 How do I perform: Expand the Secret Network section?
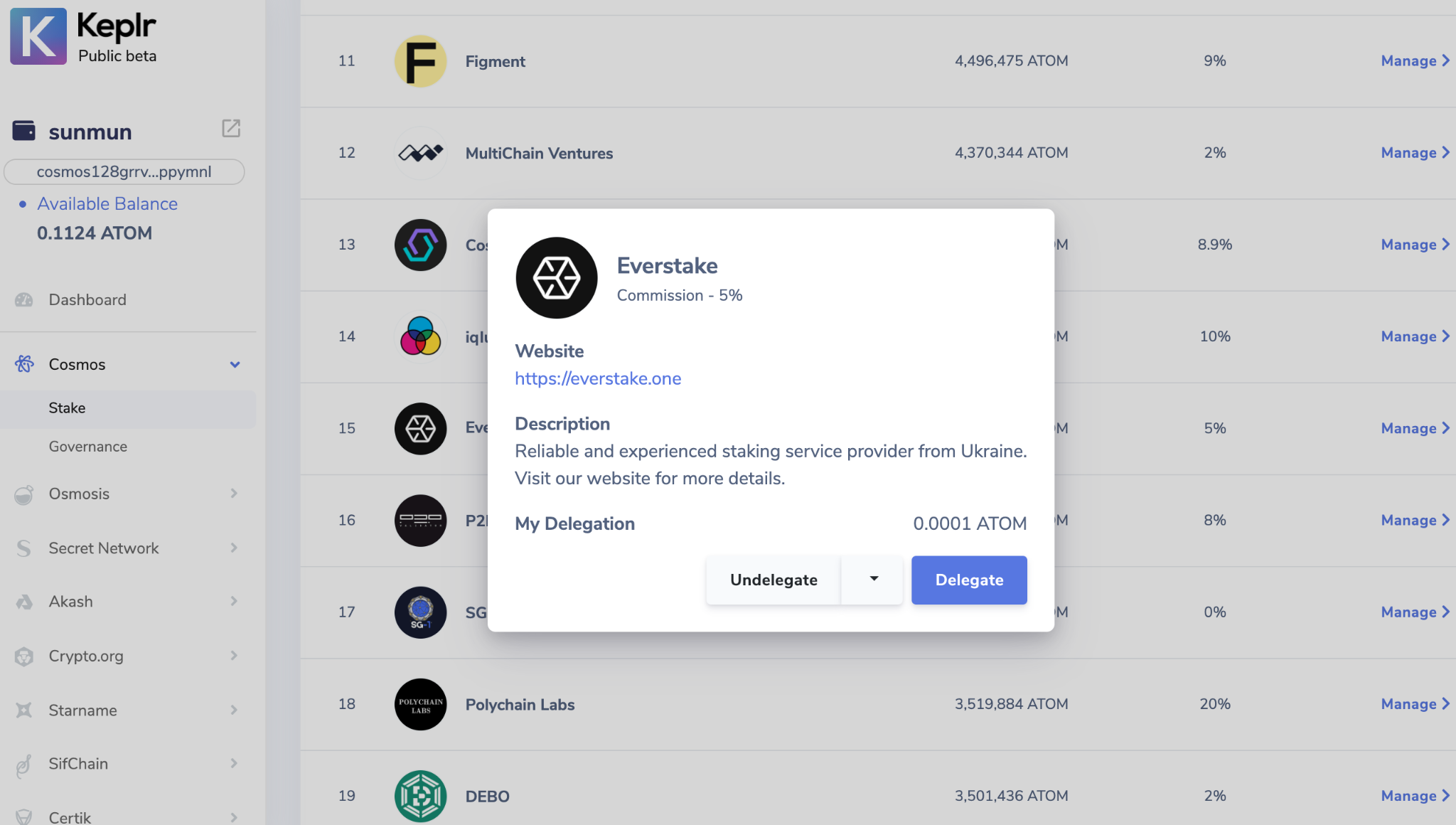pyautogui.click(x=234, y=548)
